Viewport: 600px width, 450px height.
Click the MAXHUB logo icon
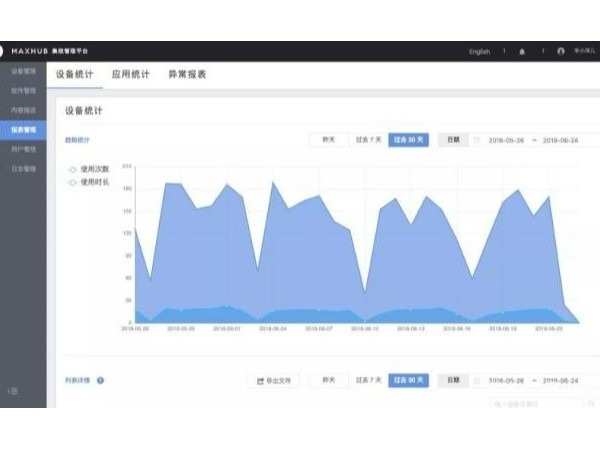tap(2, 51)
